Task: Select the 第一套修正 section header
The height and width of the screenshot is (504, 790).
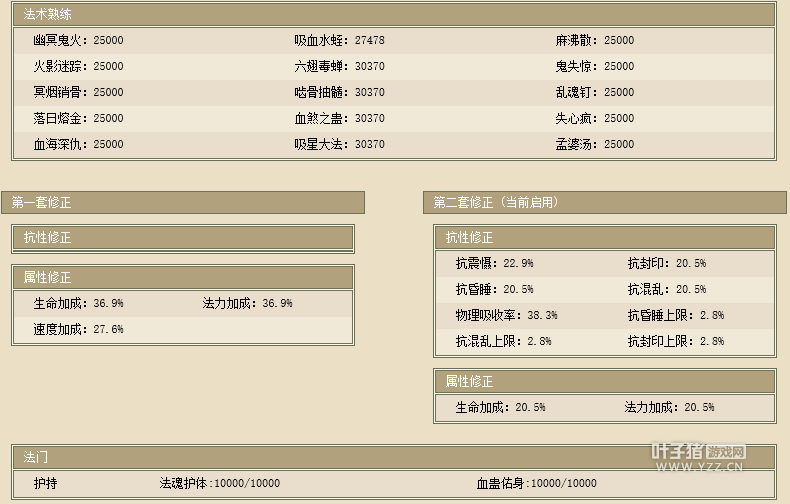Action: pyautogui.click(x=42, y=202)
